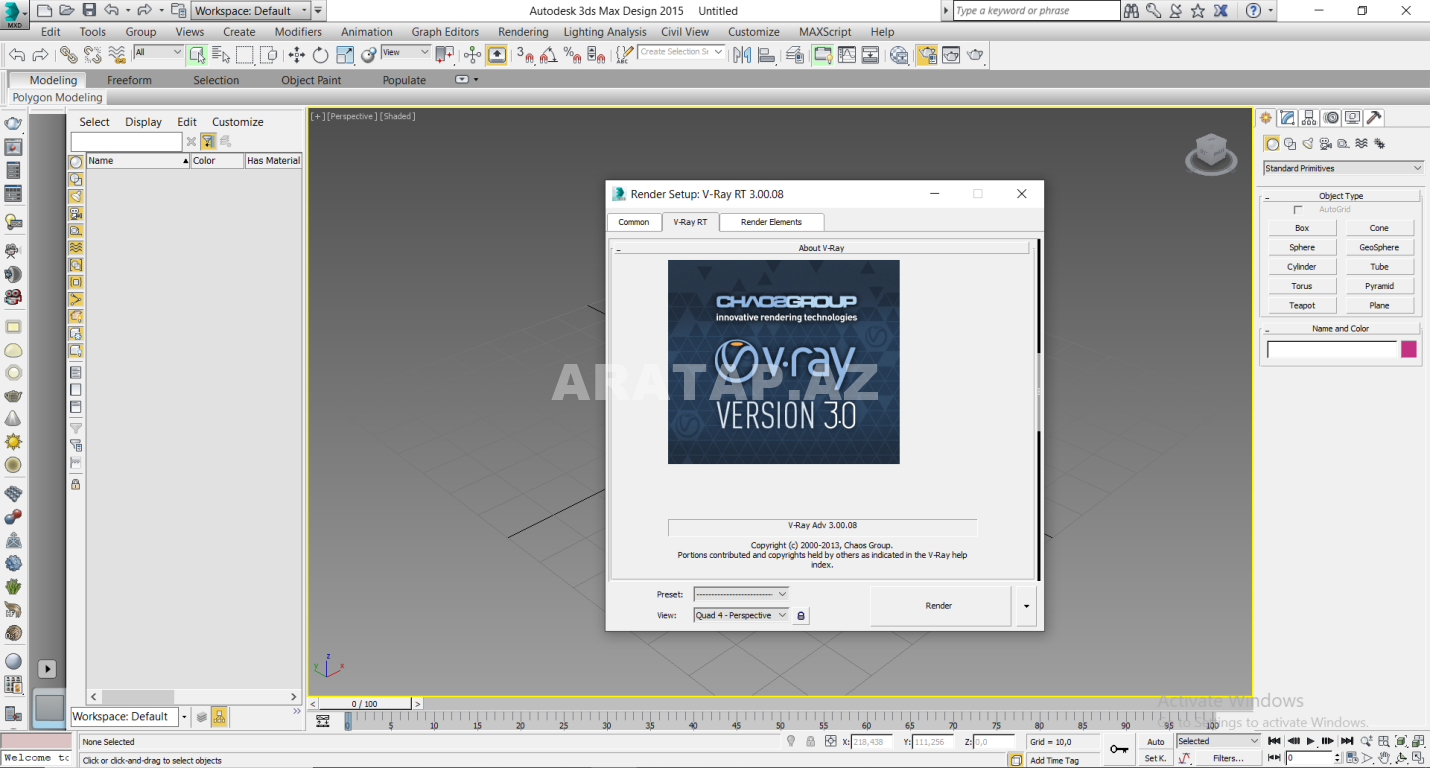Switch to the Freeform ribbon tab
The height and width of the screenshot is (768, 1430).
pyautogui.click(x=129, y=80)
